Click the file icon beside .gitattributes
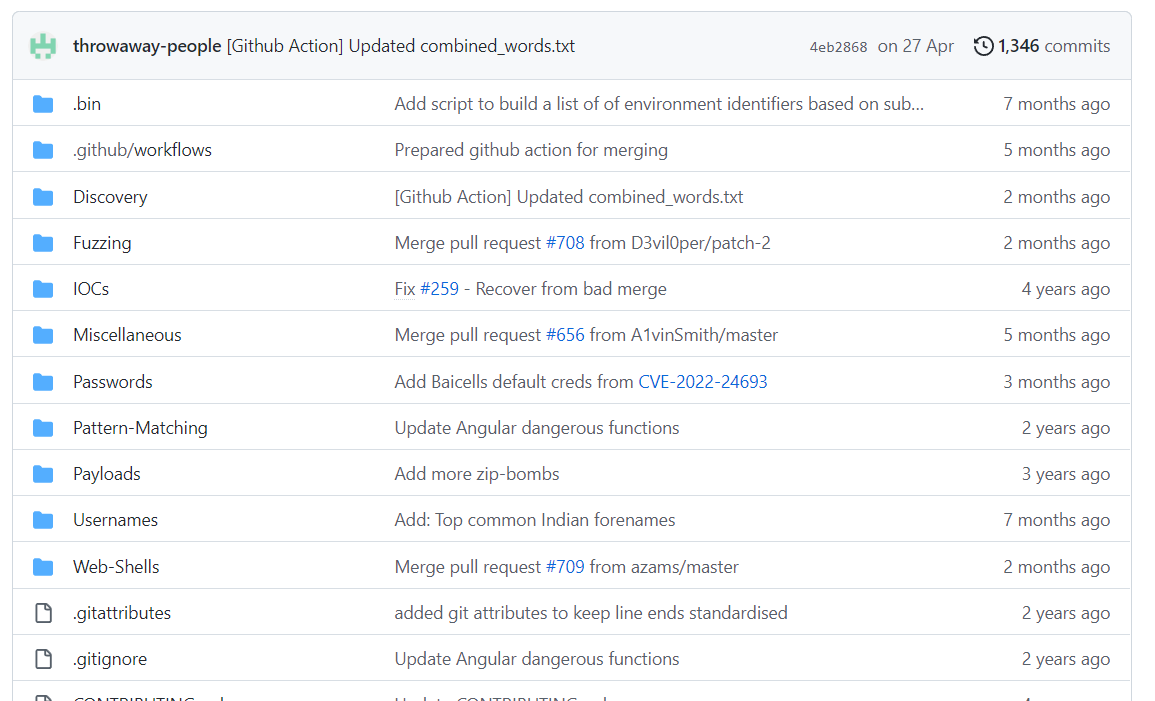The image size is (1155, 701). coord(43,612)
